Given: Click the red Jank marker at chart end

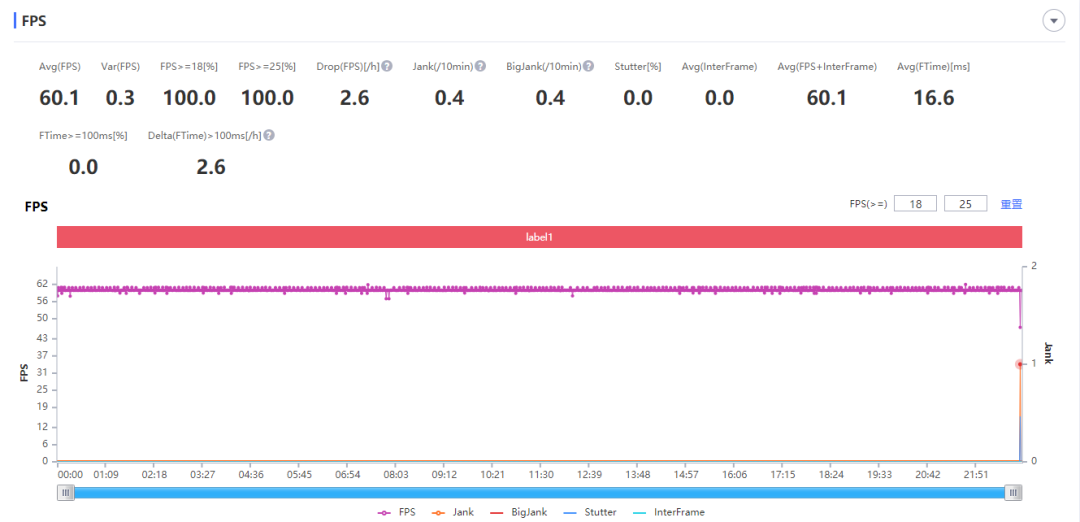Looking at the screenshot, I should pyautogui.click(x=1020, y=364).
